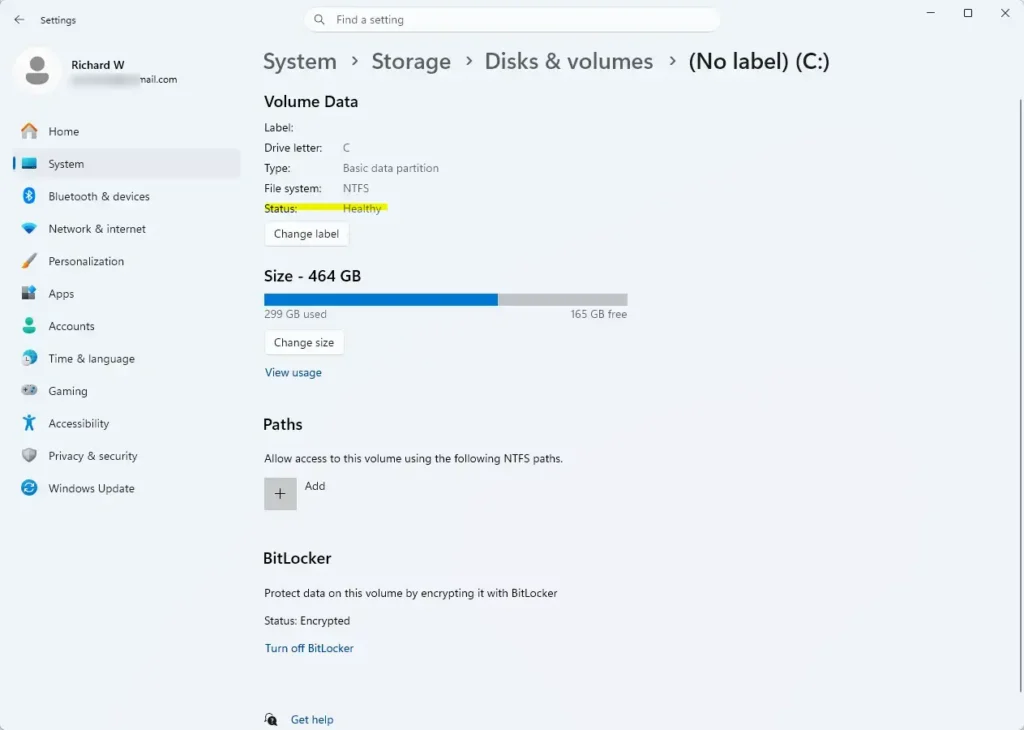The image size is (1024, 730).
Task: Click the Personalization paintbrush icon
Action: [29, 261]
